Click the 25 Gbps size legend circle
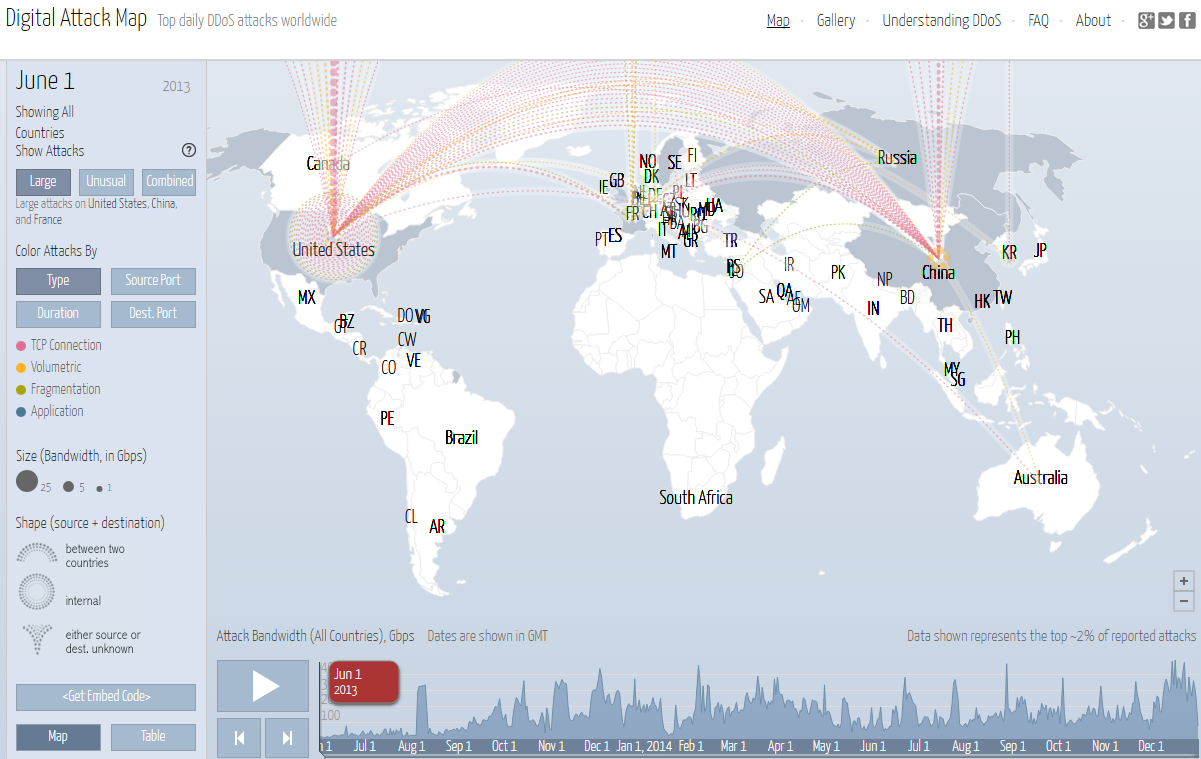Screen dimensions: 1201x759 tap(27, 482)
